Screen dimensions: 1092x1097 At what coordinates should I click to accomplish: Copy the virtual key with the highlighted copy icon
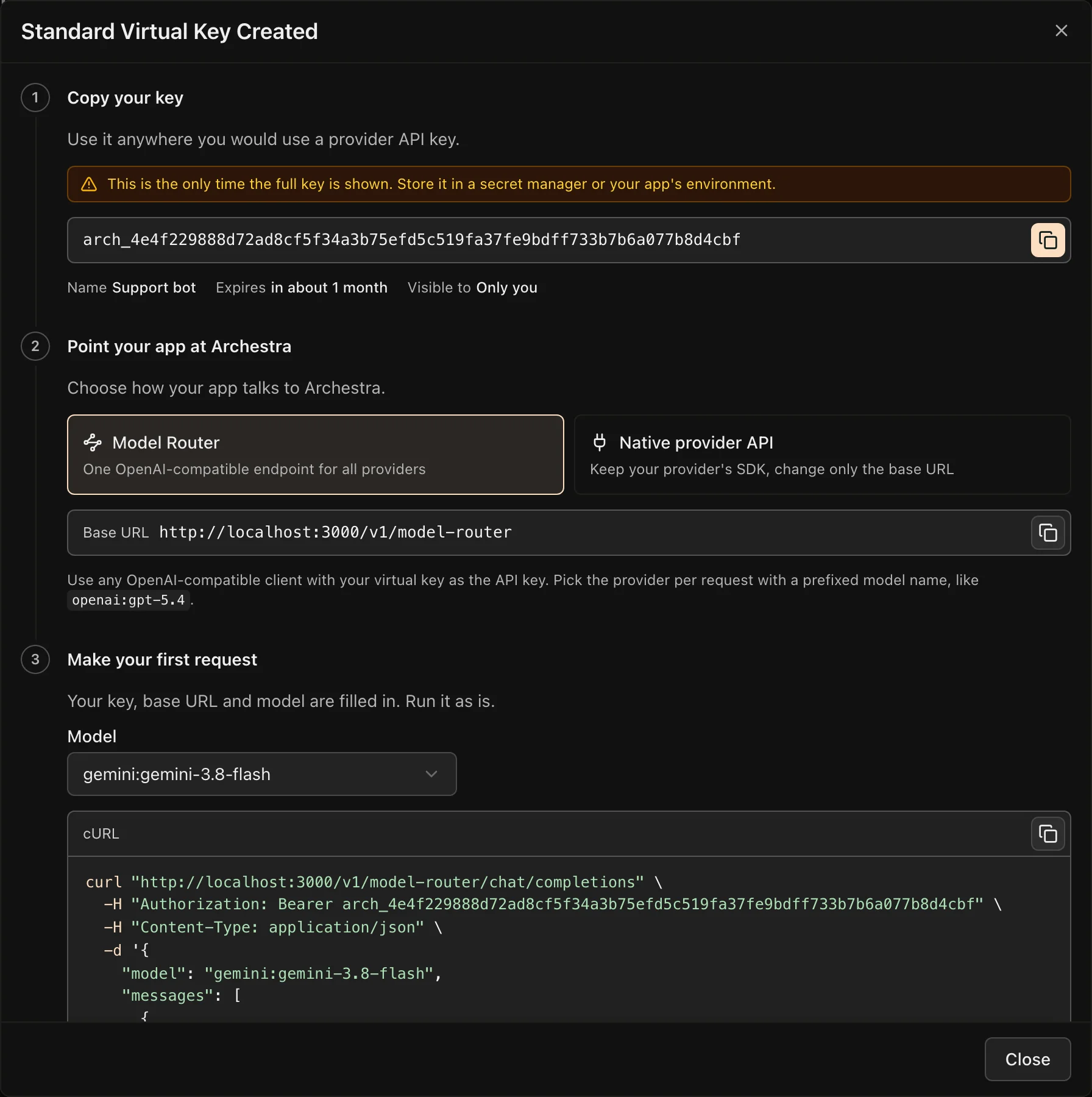pyautogui.click(x=1048, y=240)
